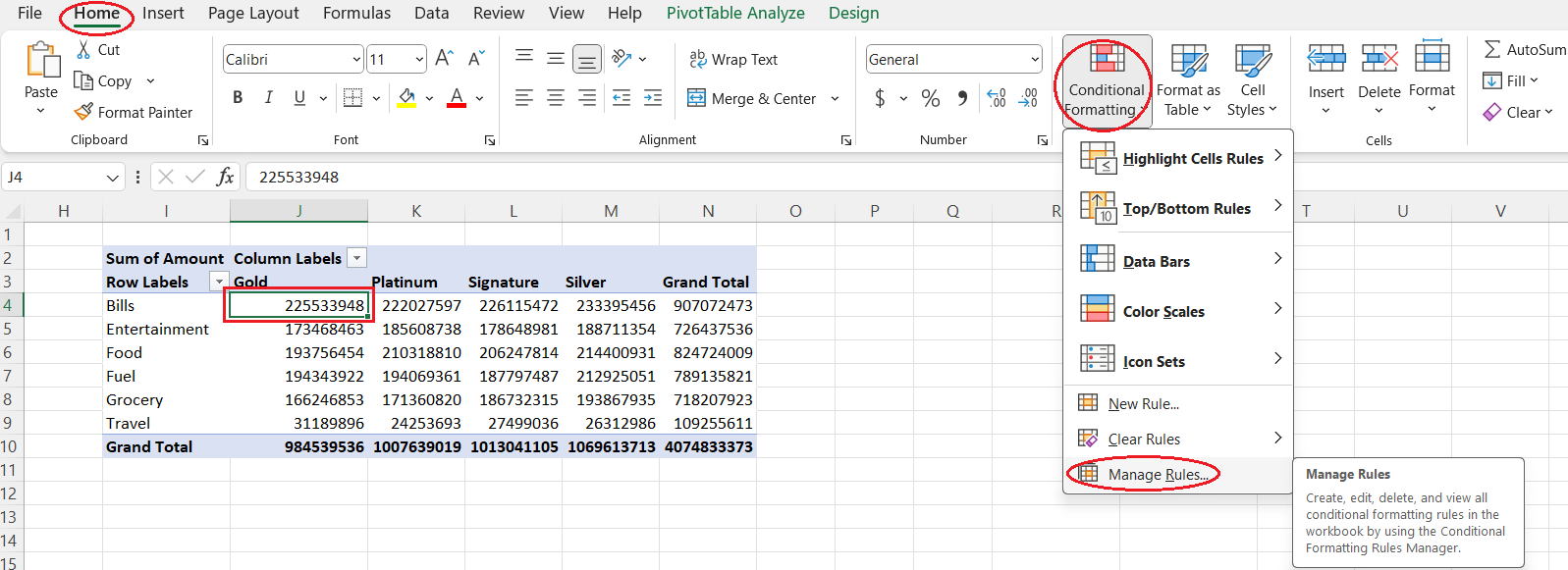The image size is (1568, 570).
Task: Click the AutoSum button
Action: click(1525, 49)
